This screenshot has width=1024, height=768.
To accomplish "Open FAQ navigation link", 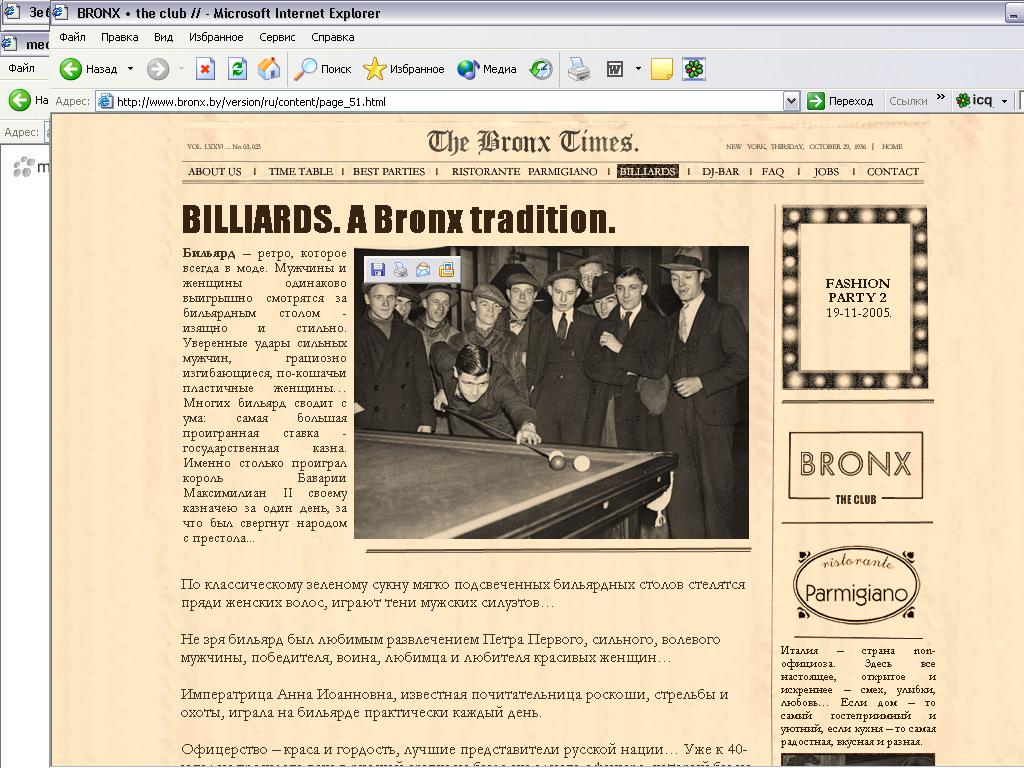I will click(x=773, y=172).
